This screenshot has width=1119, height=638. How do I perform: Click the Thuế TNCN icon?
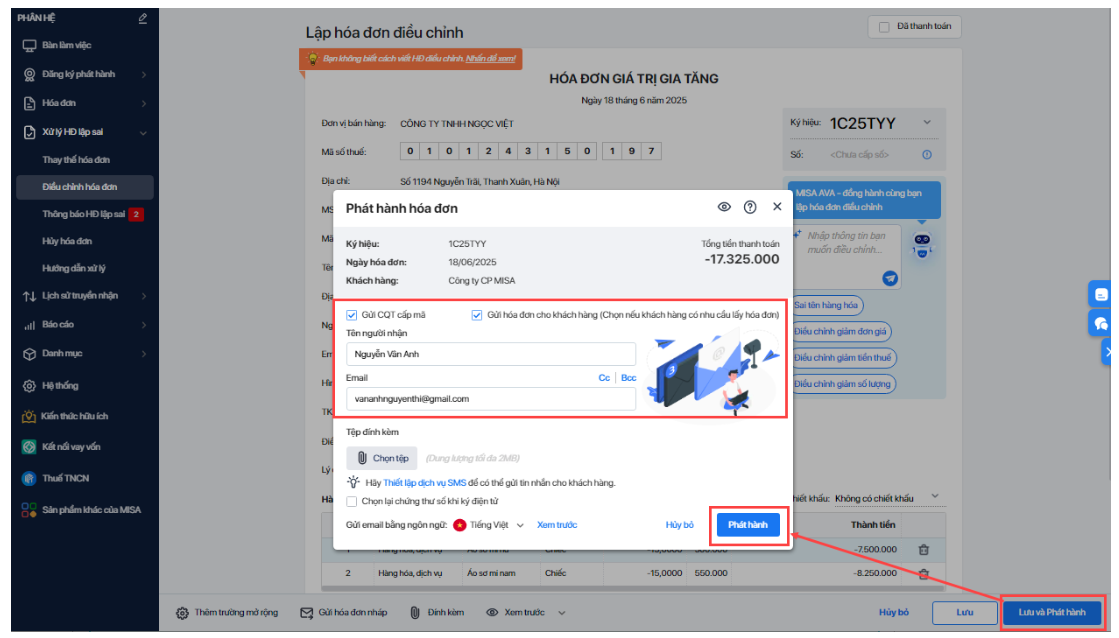(x=29, y=478)
